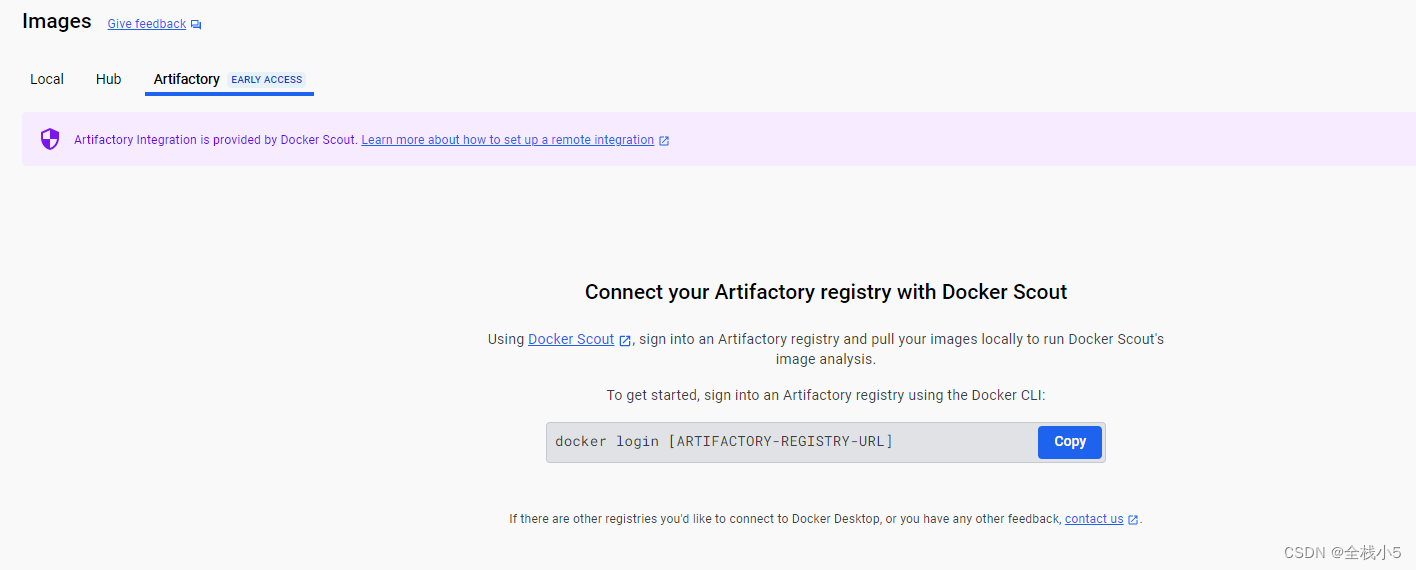Screen dimensions: 1416x570
Task: Click the purple Artifactory Integration banner text
Action: pyautogui.click(x=215, y=140)
